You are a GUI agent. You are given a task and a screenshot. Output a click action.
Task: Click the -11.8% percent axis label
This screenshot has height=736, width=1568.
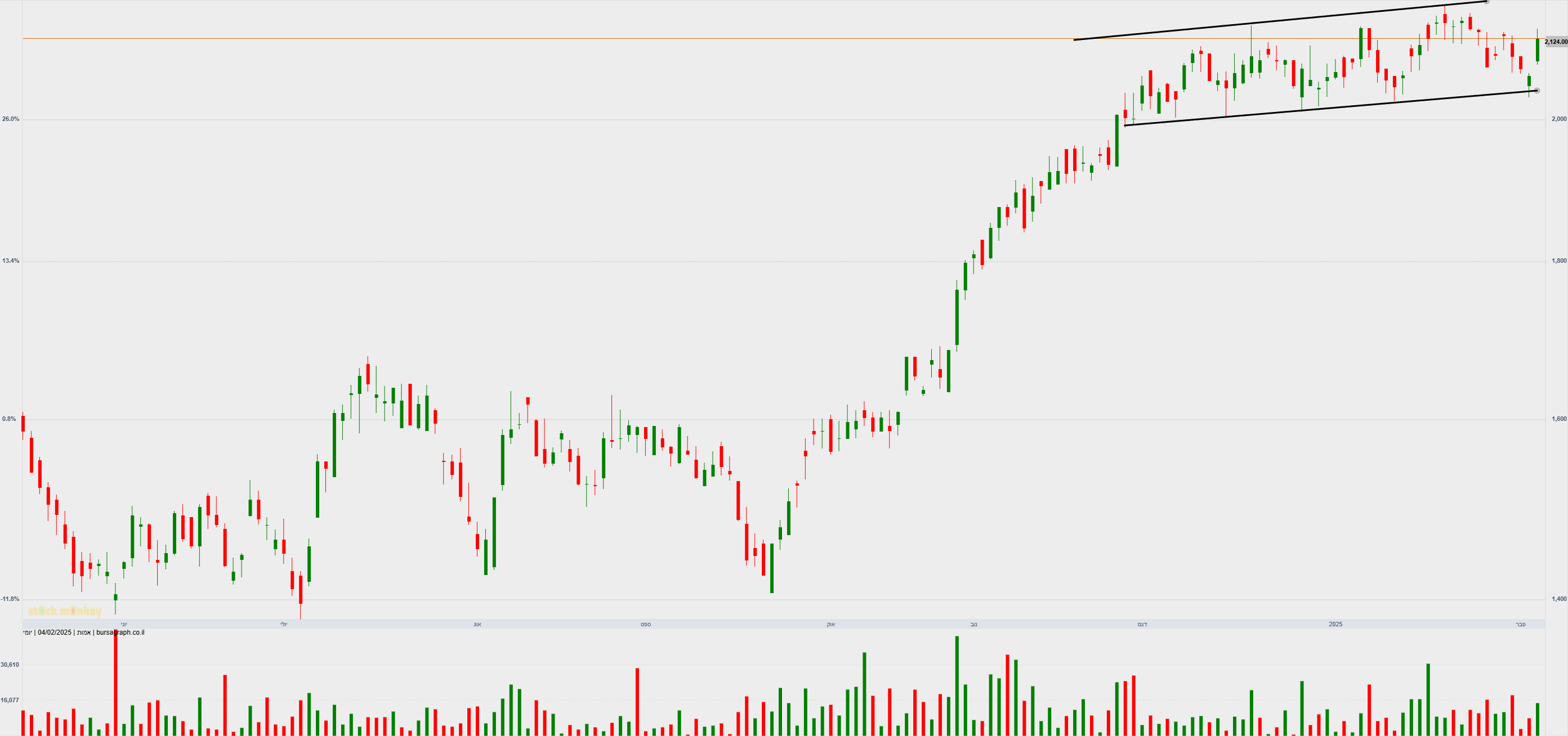coord(10,599)
